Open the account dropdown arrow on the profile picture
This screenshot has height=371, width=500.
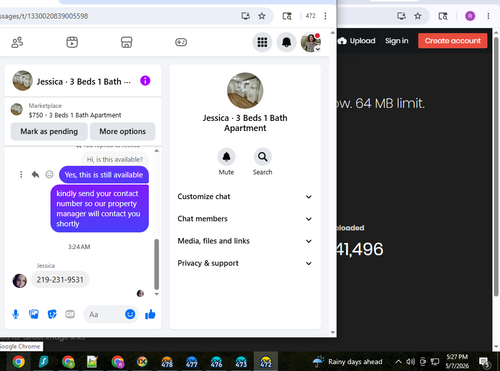(318, 49)
